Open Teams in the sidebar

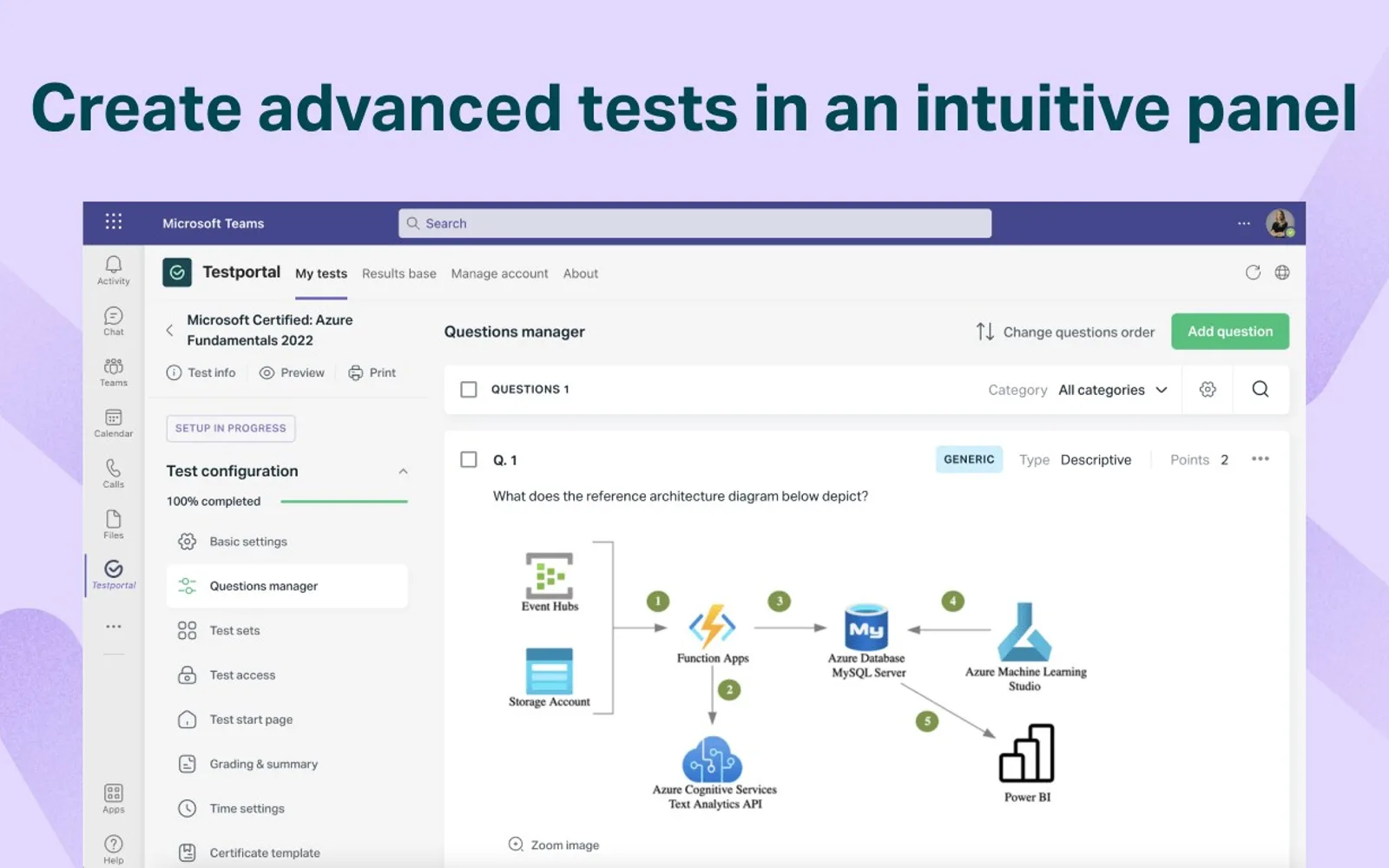click(x=114, y=372)
